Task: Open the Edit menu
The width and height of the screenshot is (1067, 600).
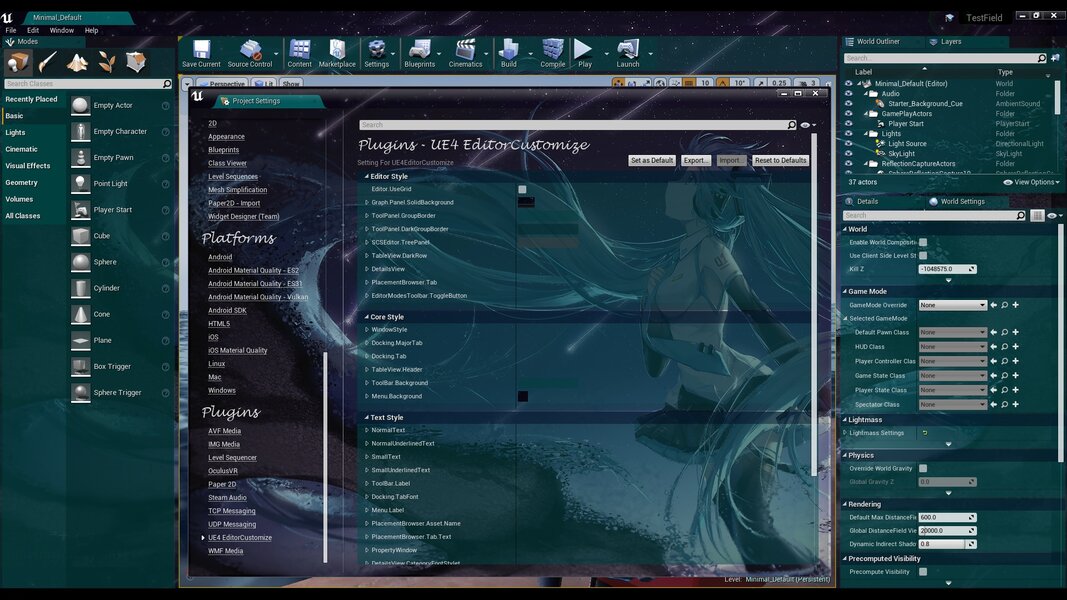Action: coord(33,31)
